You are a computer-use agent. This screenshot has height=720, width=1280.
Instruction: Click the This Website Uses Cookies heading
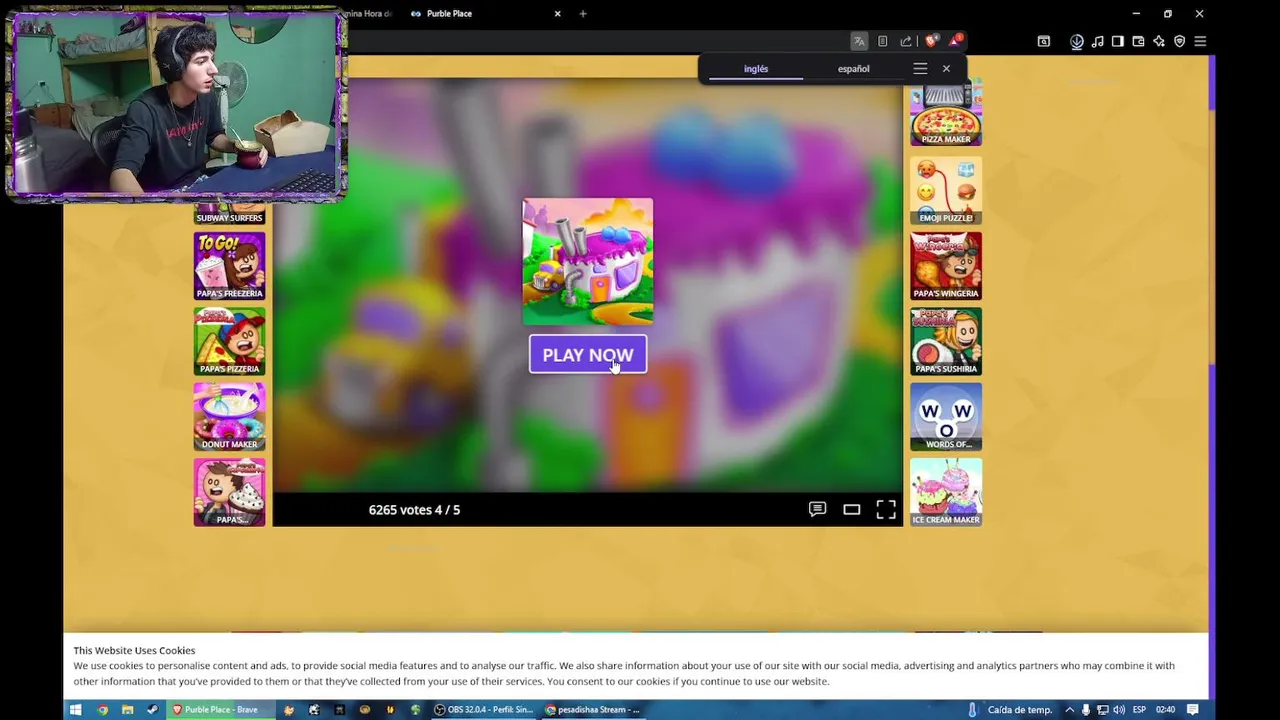click(x=134, y=651)
